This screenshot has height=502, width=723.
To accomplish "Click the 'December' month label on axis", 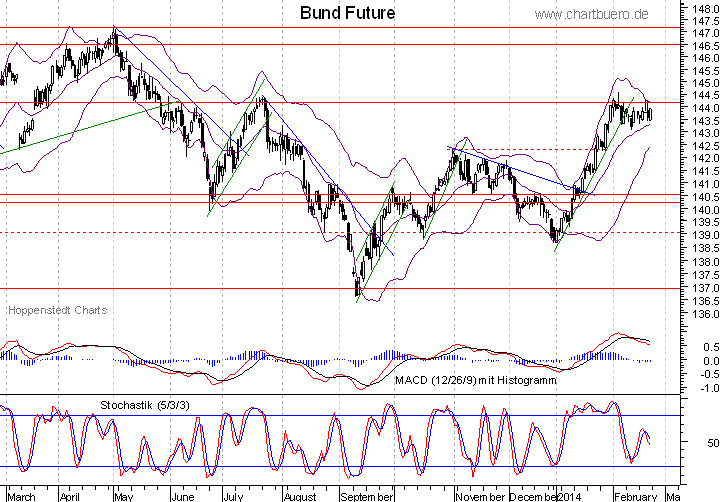I will (533, 497).
